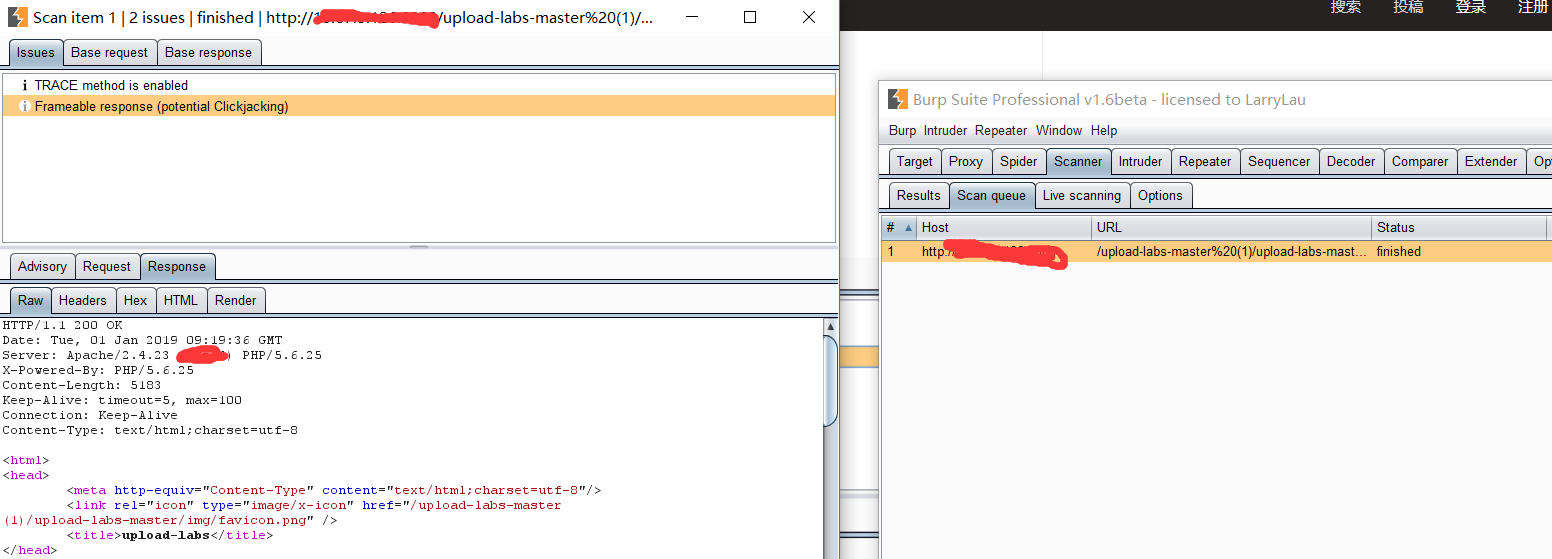The height and width of the screenshot is (559, 1552).
Task: Click the 登录 link in the browser header
Action: 1470,7
